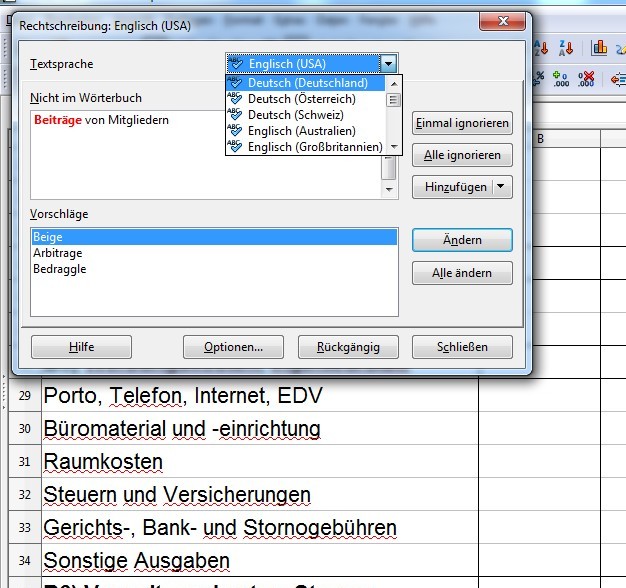
Task: Click Alle ändern button
Action: click(x=462, y=273)
